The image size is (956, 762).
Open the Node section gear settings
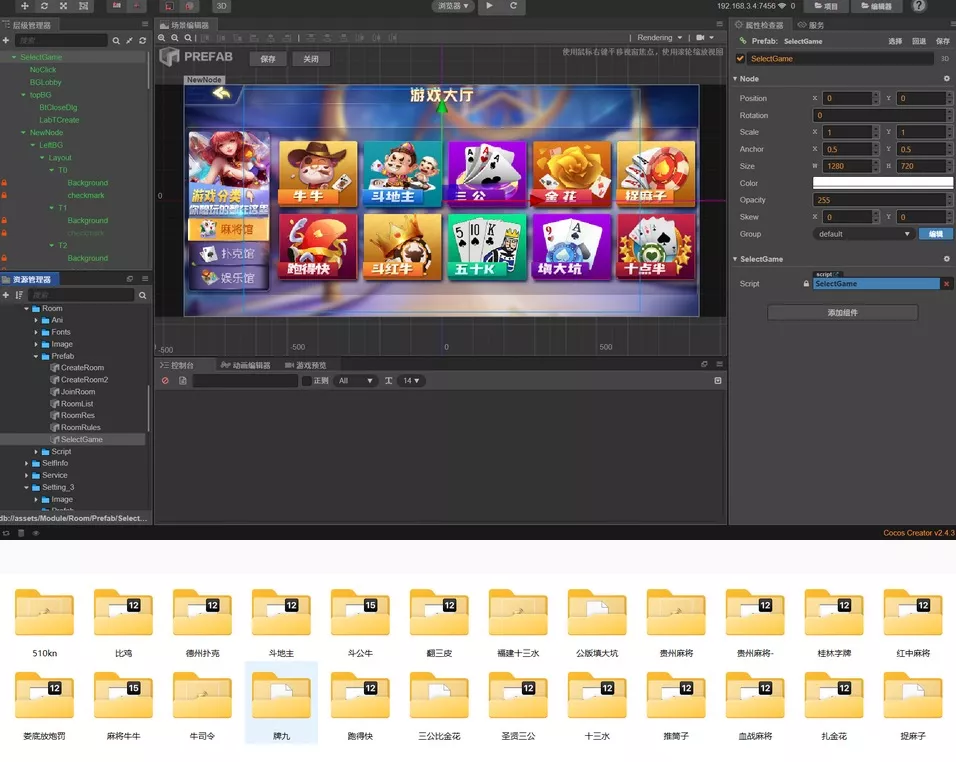947,79
